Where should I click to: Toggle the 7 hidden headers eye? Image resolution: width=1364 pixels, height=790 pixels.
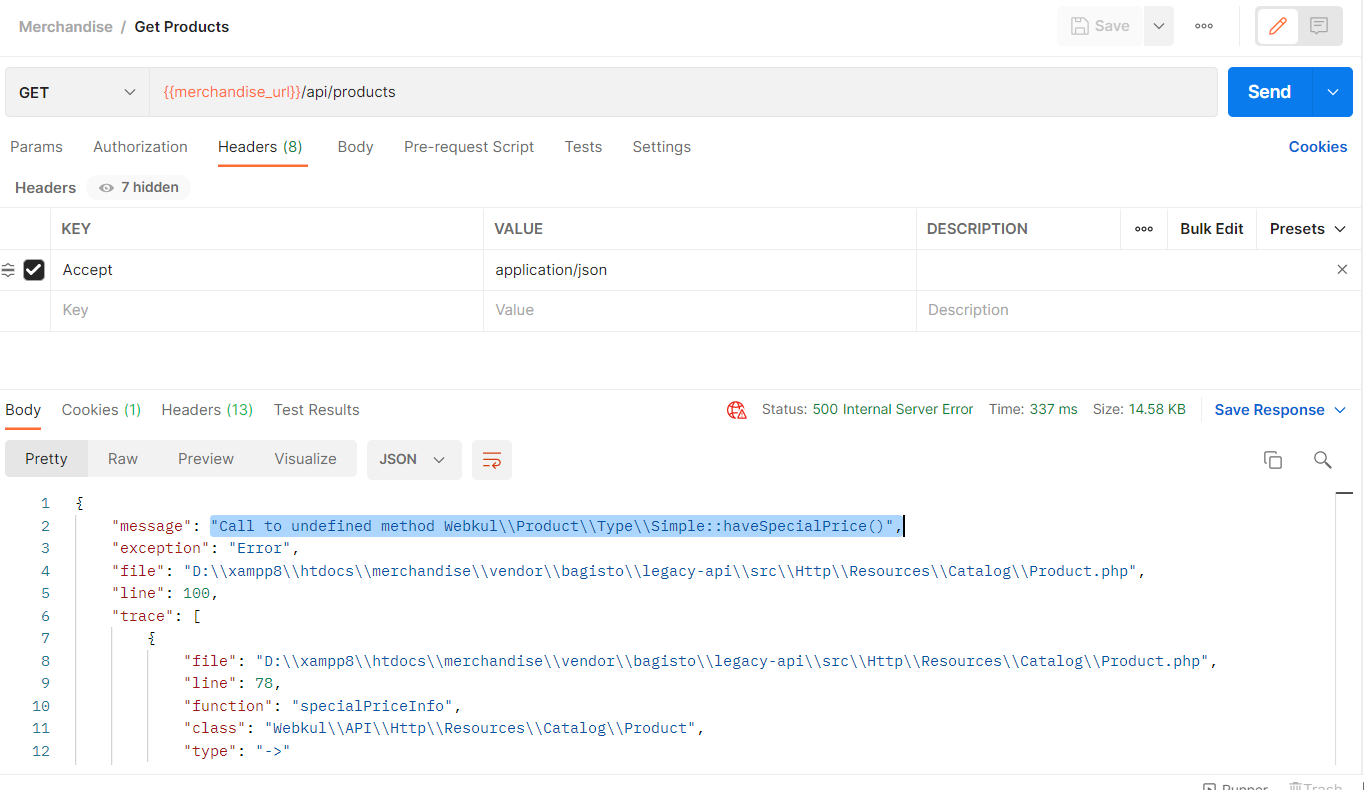click(138, 187)
